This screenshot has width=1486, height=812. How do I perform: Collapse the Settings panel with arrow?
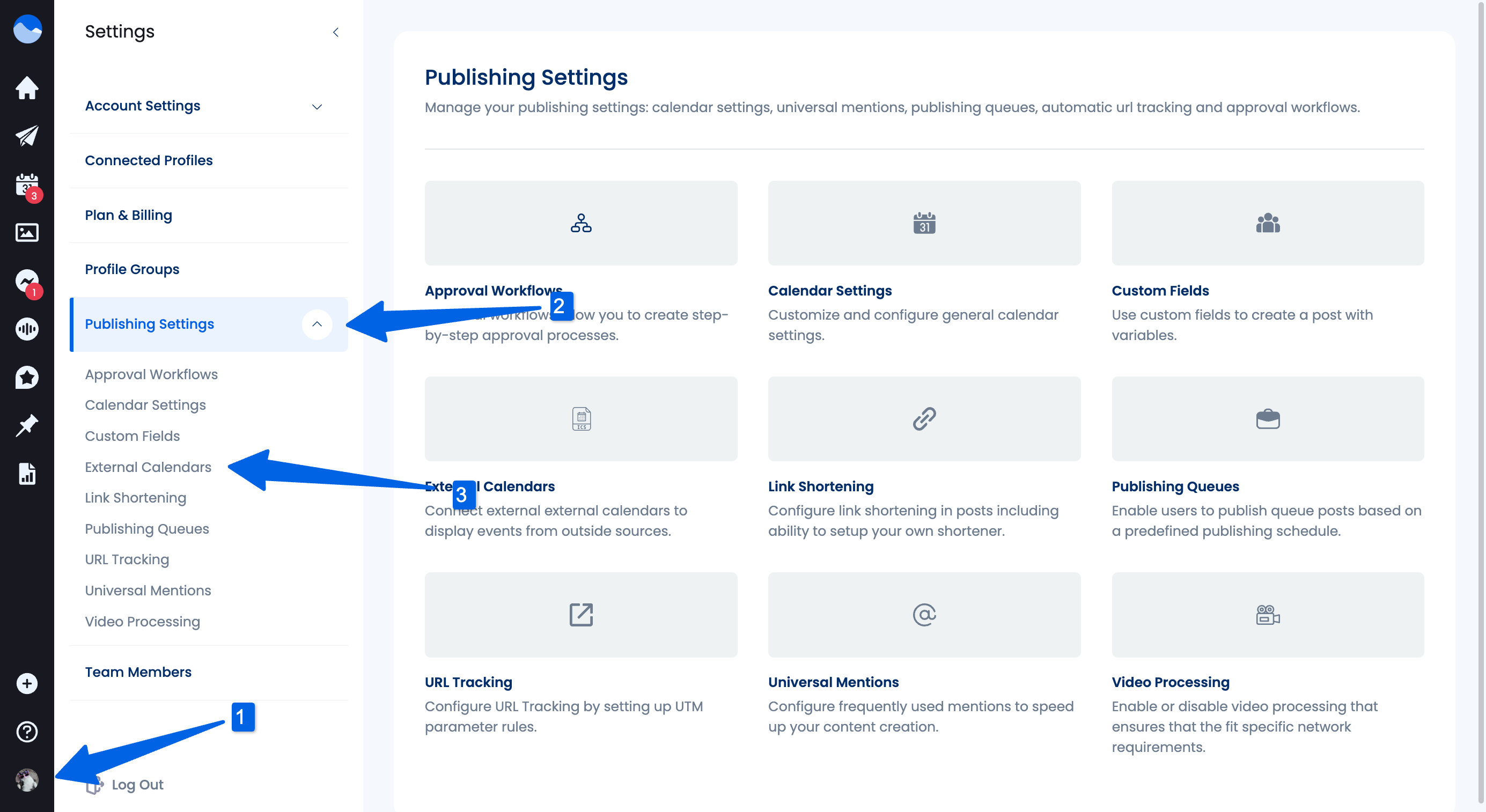coord(336,32)
